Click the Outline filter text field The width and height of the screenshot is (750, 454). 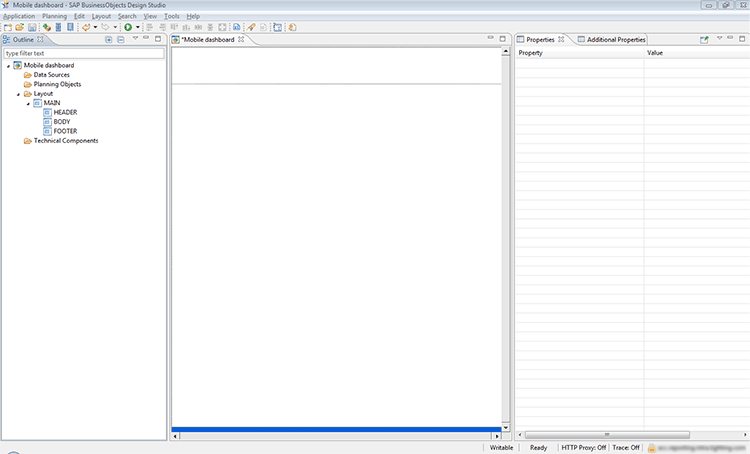point(84,53)
